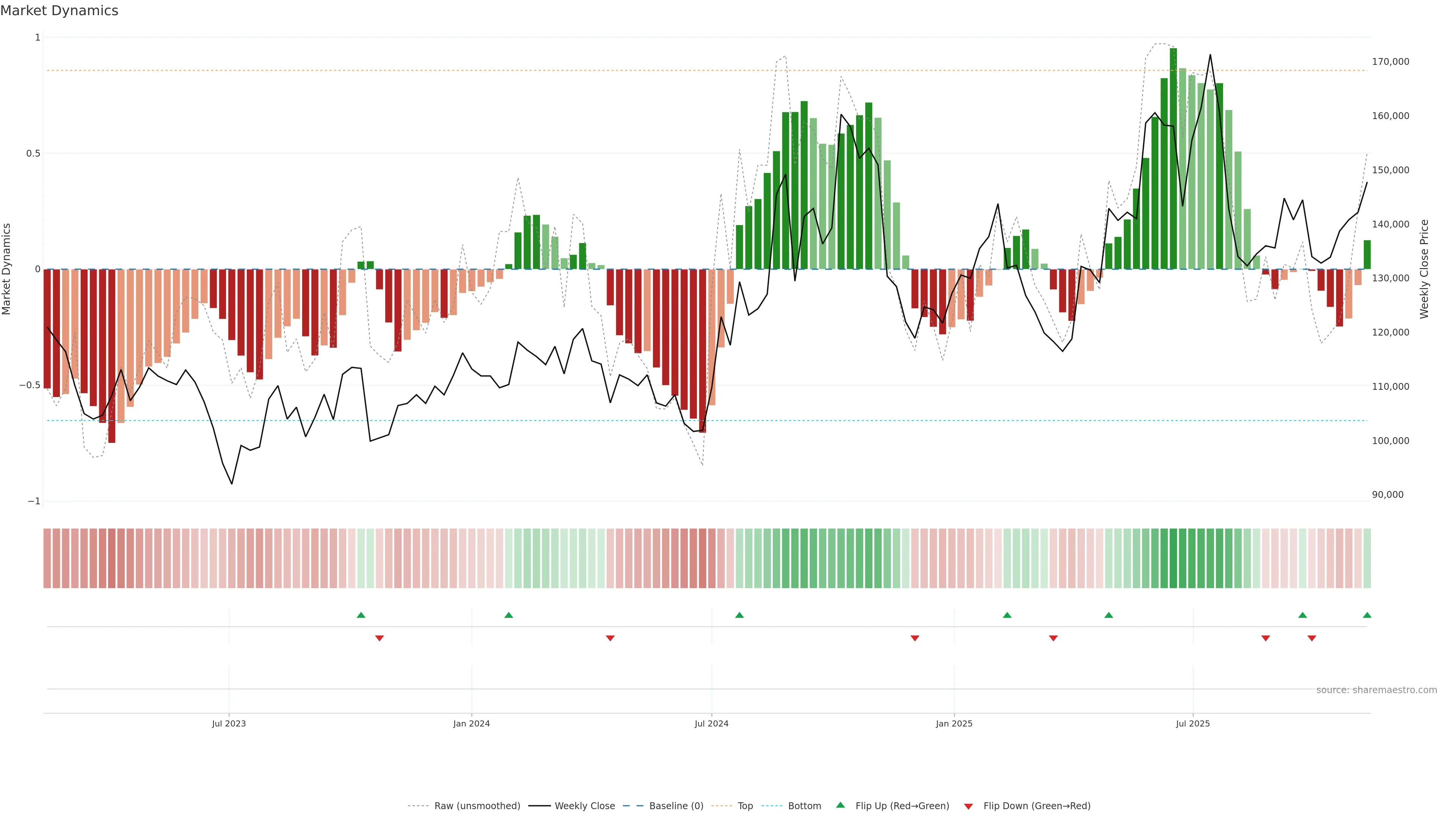Click the Jul 2025 x-axis label
Screen dimensions: 1456x819
(x=1192, y=723)
